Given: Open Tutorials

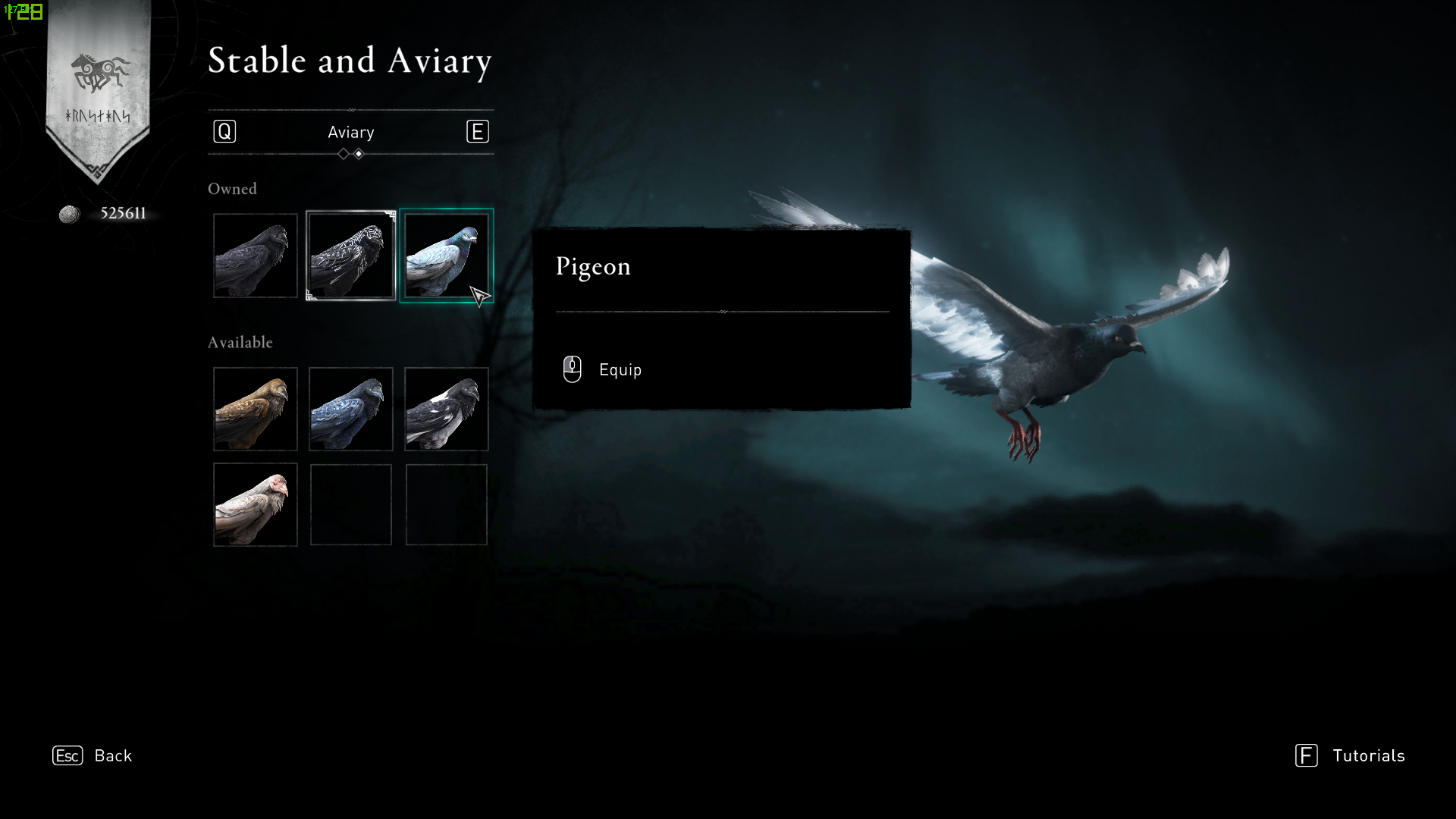Looking at the screenshot, I should click(x=1369, y=756).
